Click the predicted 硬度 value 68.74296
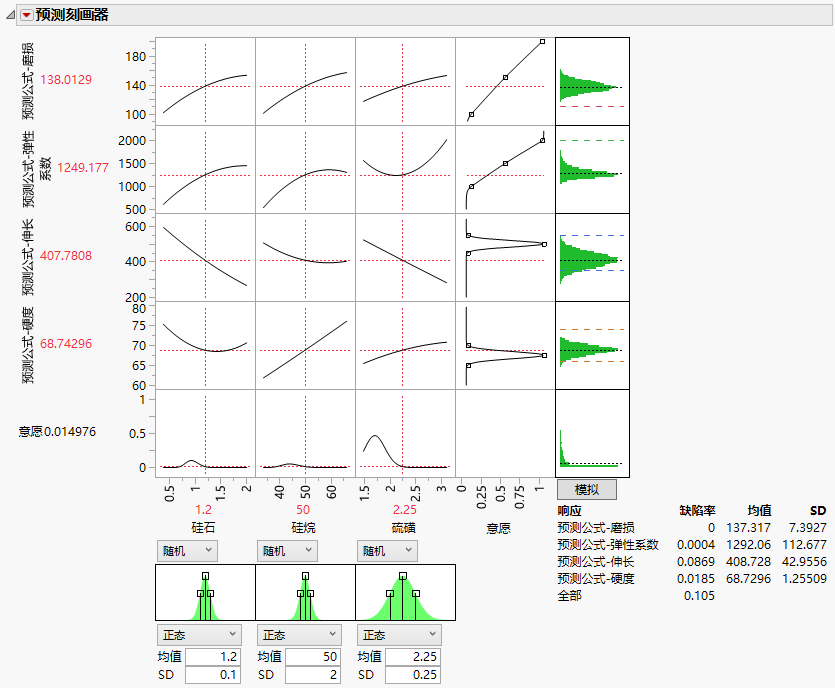This screenshot has height=688, width=835. point(66,344)
